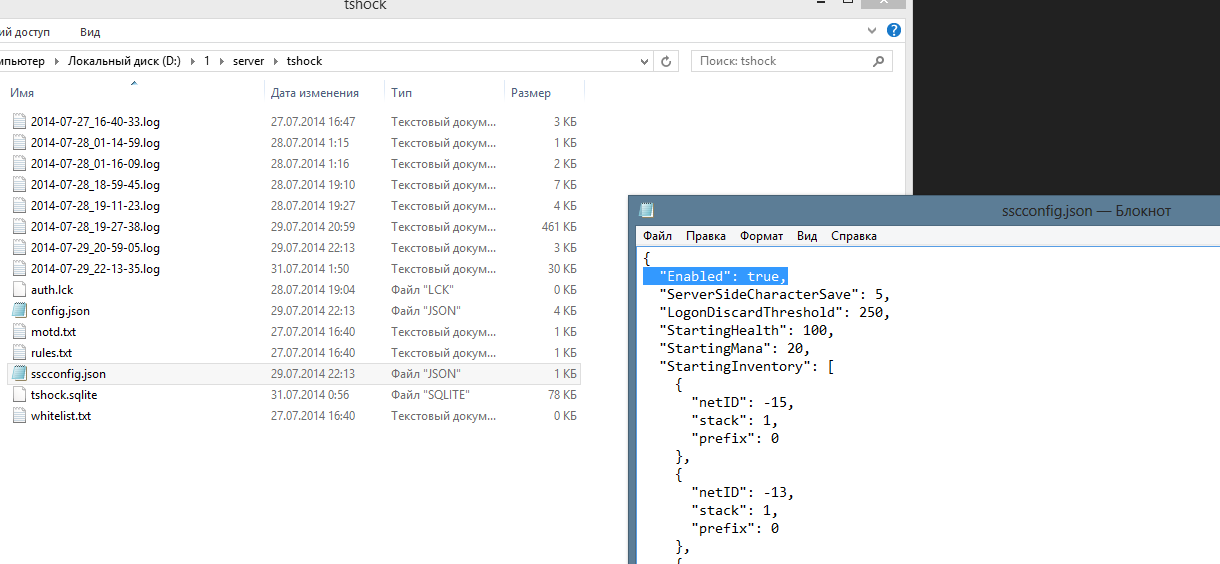Sort files by Размер column header
Image resolution: width=1220 pixels, height=564 pixels.
531,93
